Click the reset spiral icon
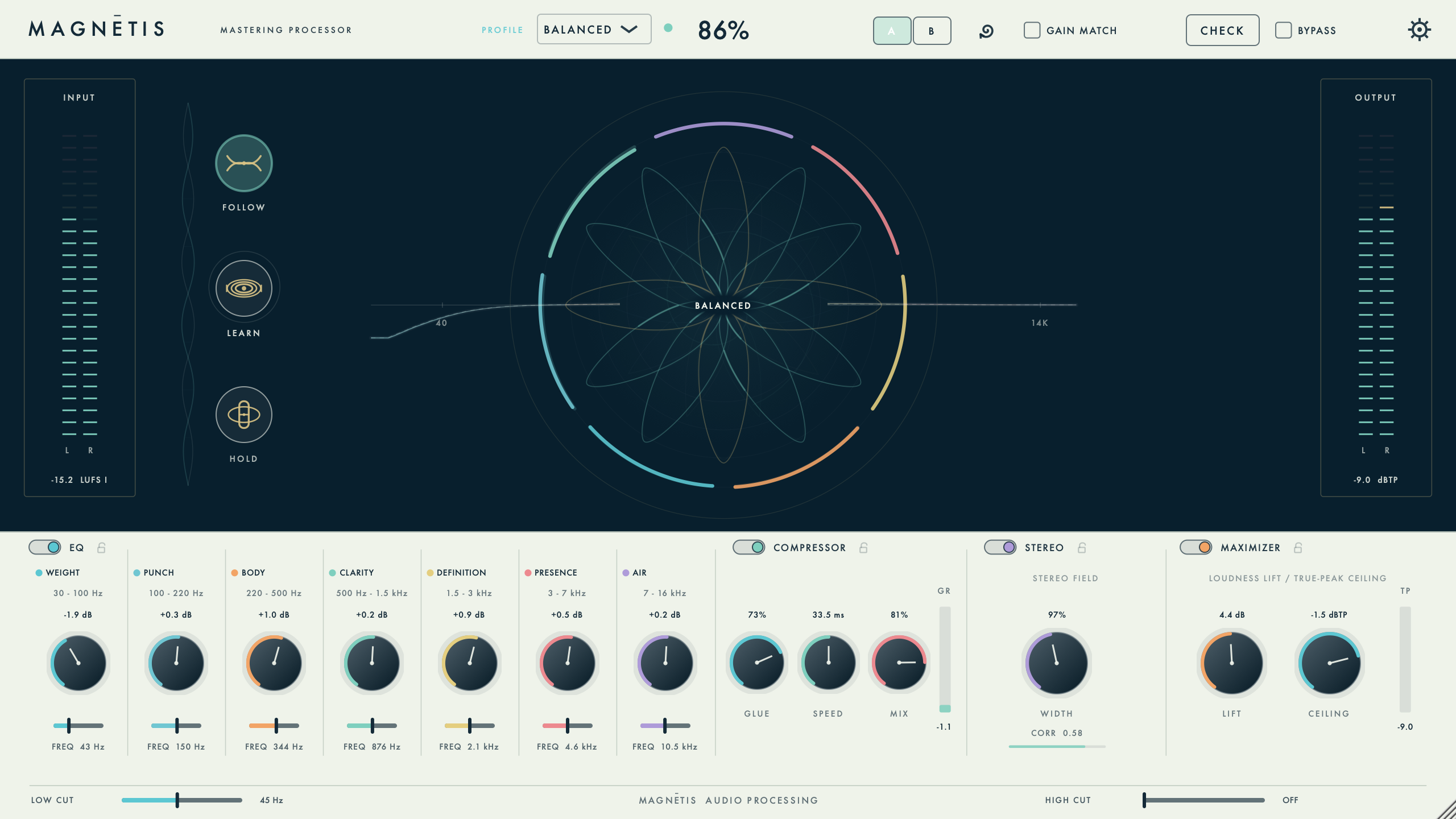 (x=987, y=31)
